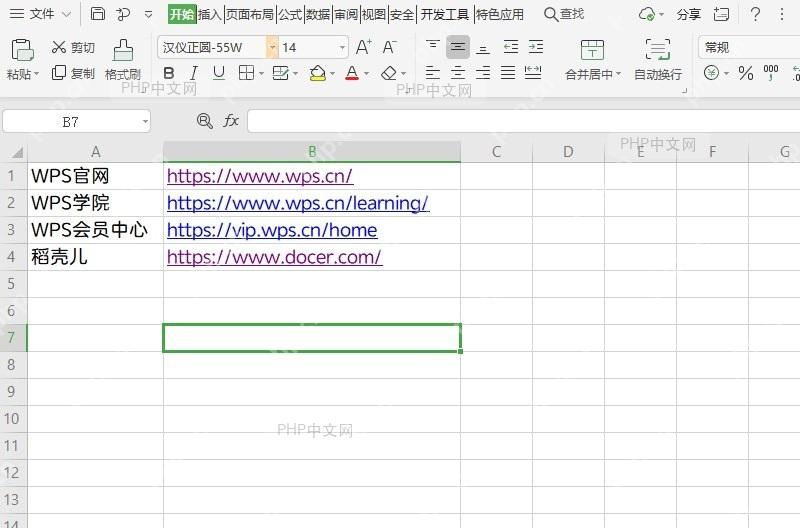The width and height of the screenshot is (800, 528).
Task: Click the decrease indent icon
Action: pos(511,47)
